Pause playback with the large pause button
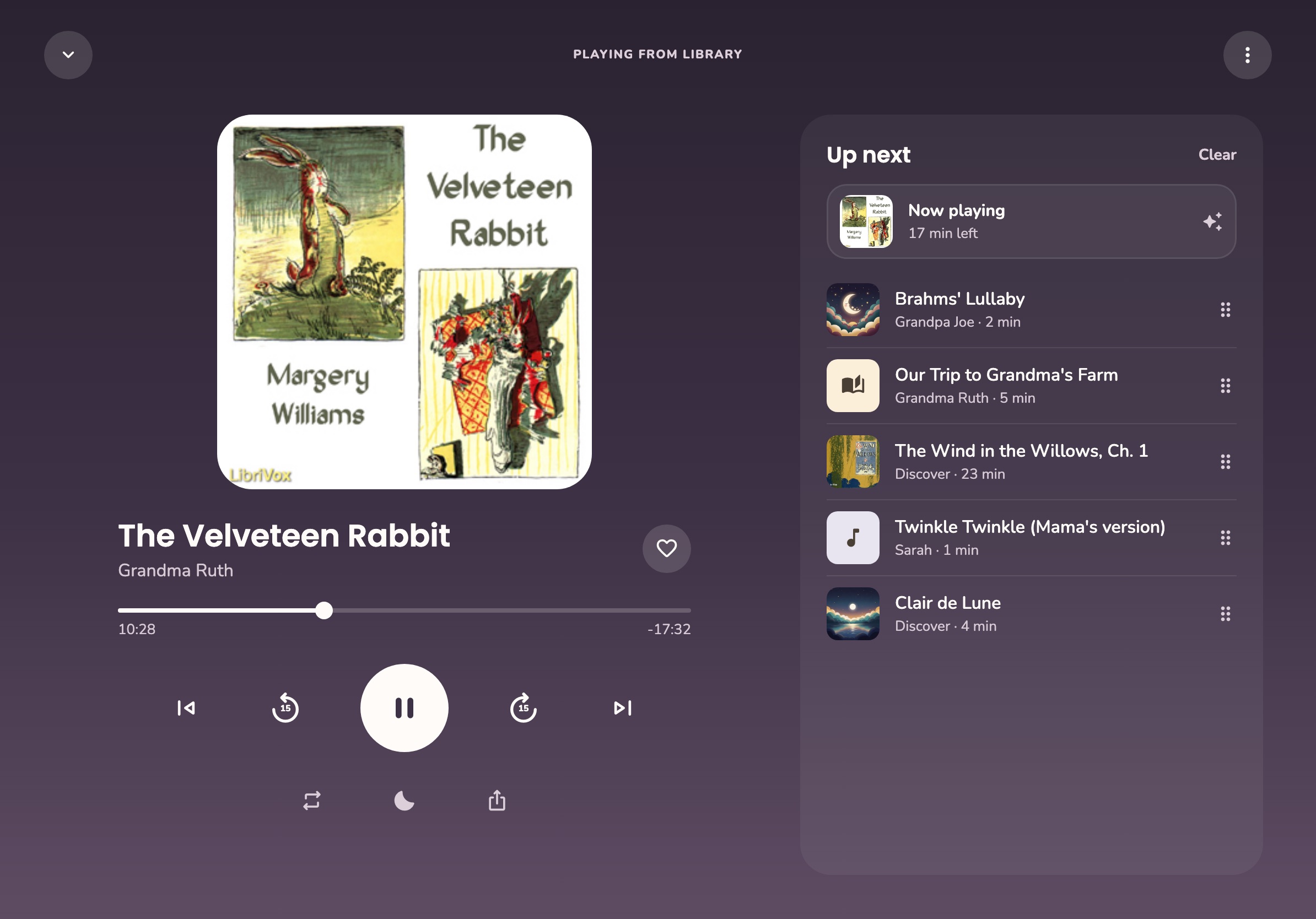The height and width of the screenshot is (919, 1316). [x=404, y=707]
